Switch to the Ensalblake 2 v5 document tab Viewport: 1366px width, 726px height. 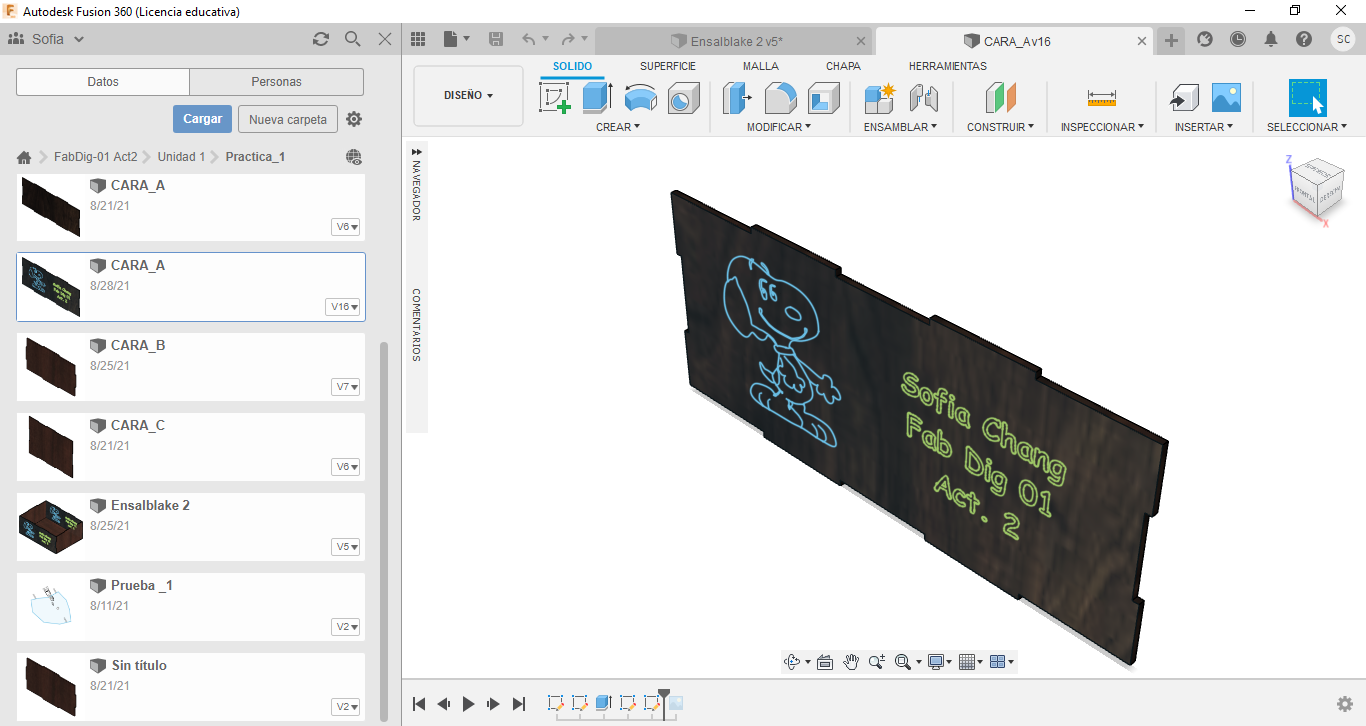734,41
